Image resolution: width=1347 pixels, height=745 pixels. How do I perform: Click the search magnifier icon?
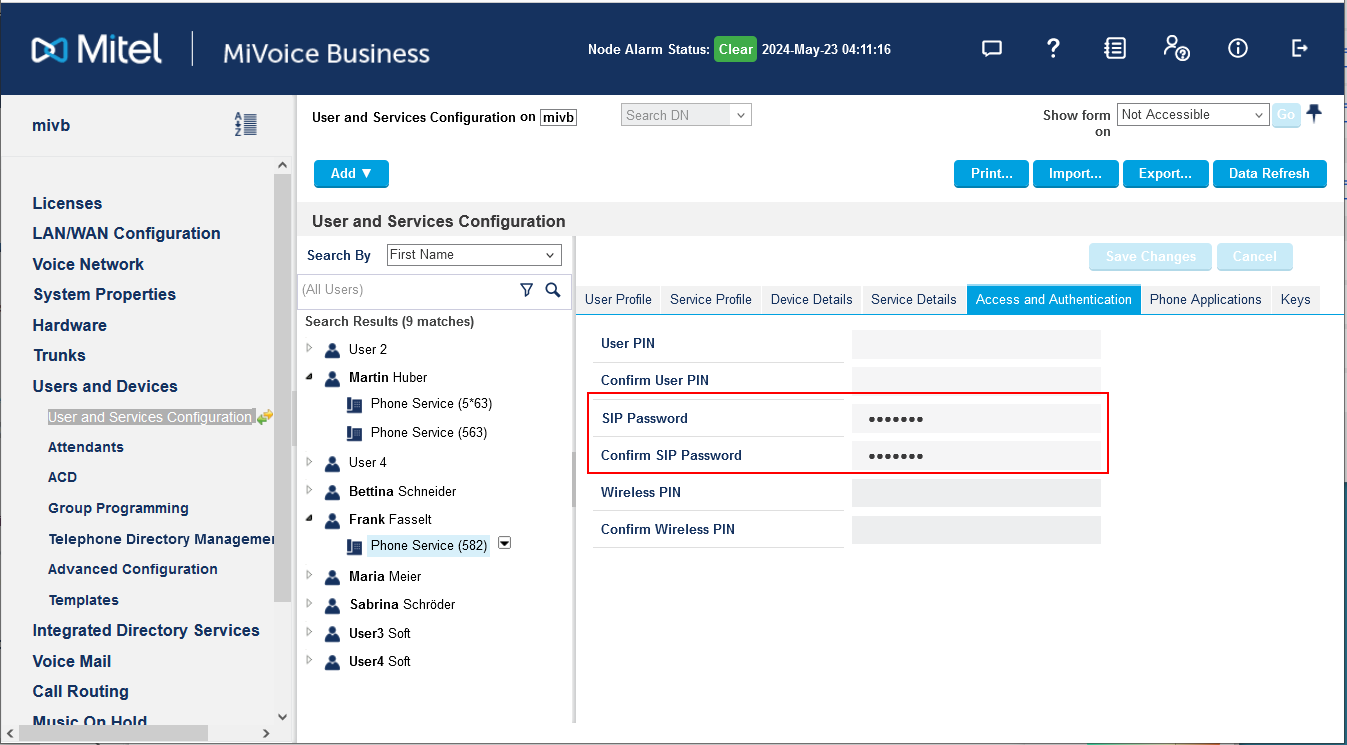[553, 290]
